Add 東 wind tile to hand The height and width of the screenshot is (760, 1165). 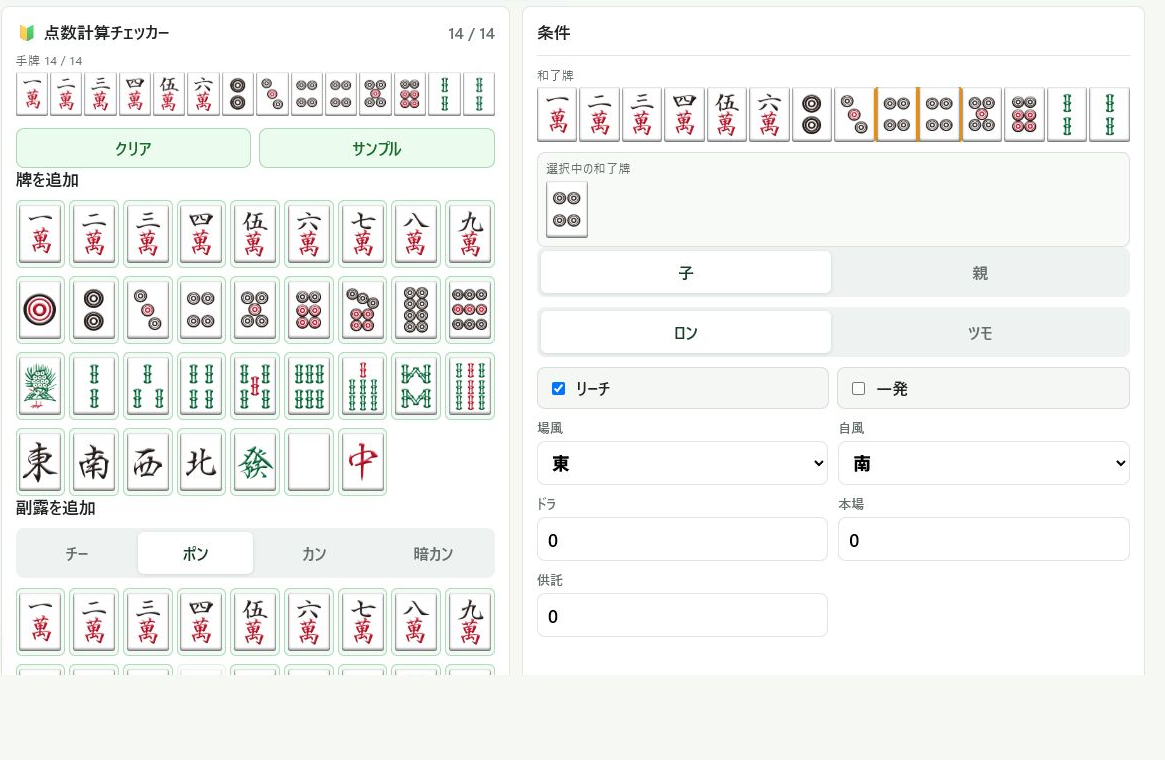tap(40, 461)
